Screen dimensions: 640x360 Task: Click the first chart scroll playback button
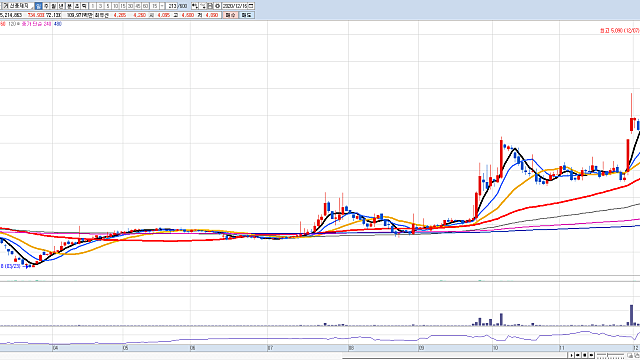point(571,355)
